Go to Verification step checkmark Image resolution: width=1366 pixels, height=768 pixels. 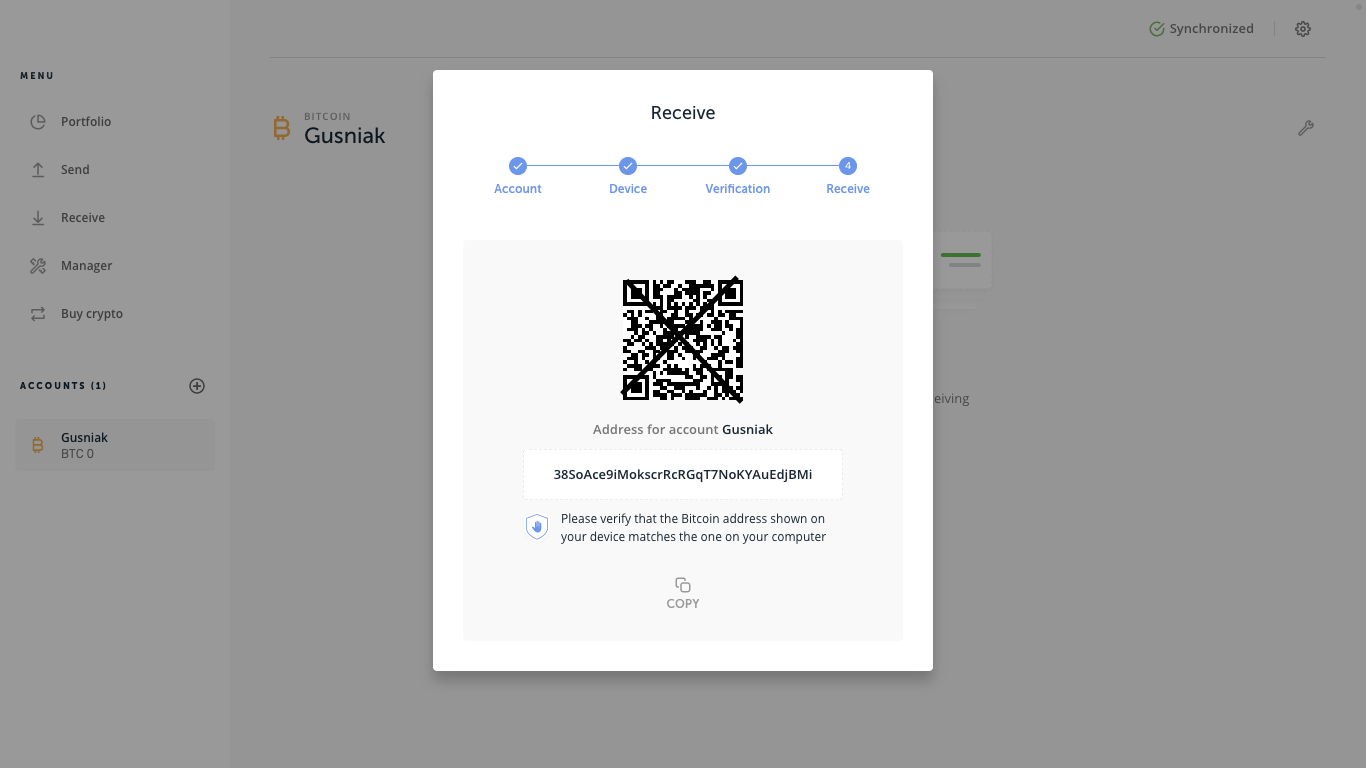click(x=737, y=166)
